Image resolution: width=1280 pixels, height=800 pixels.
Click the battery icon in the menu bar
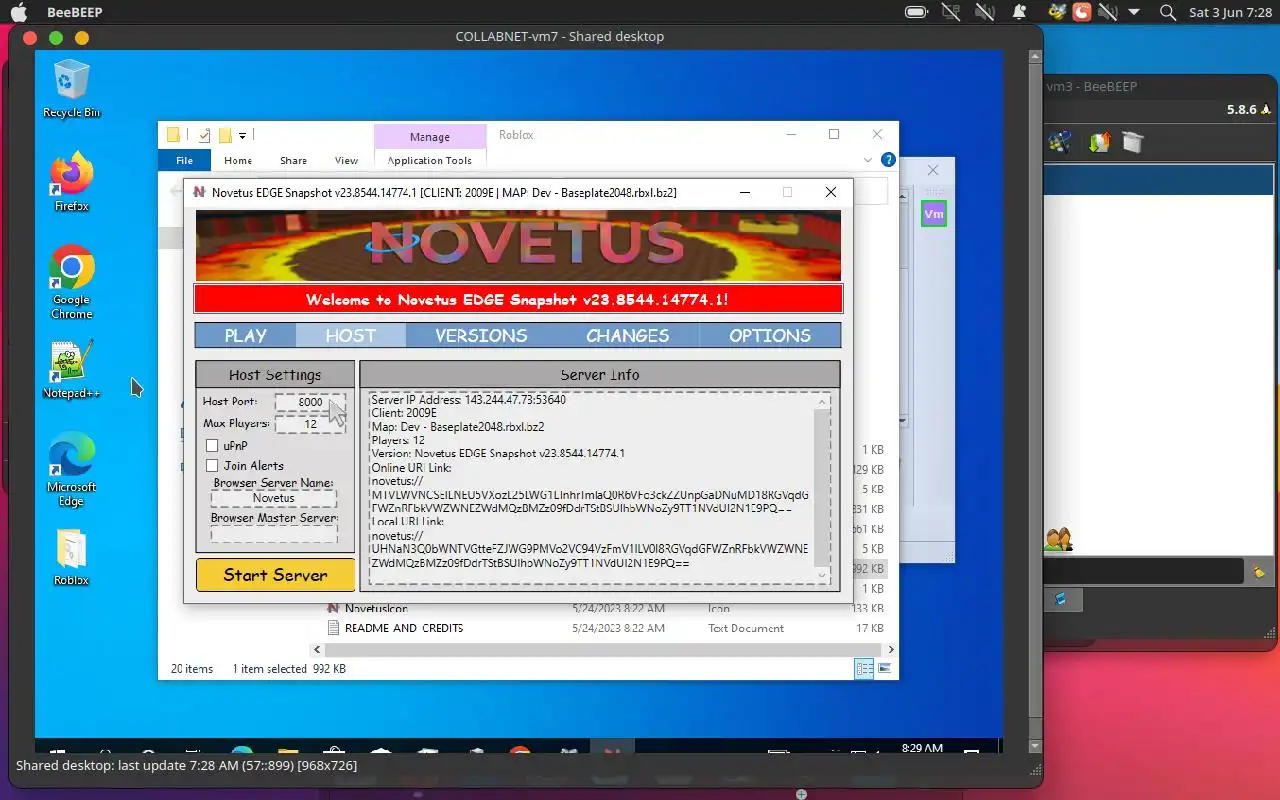tap(916, 13)
